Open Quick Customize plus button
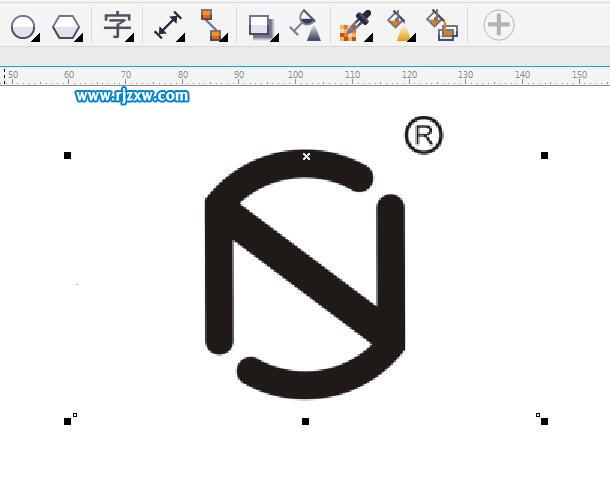The image size is (610, 477). coord(499,25)
